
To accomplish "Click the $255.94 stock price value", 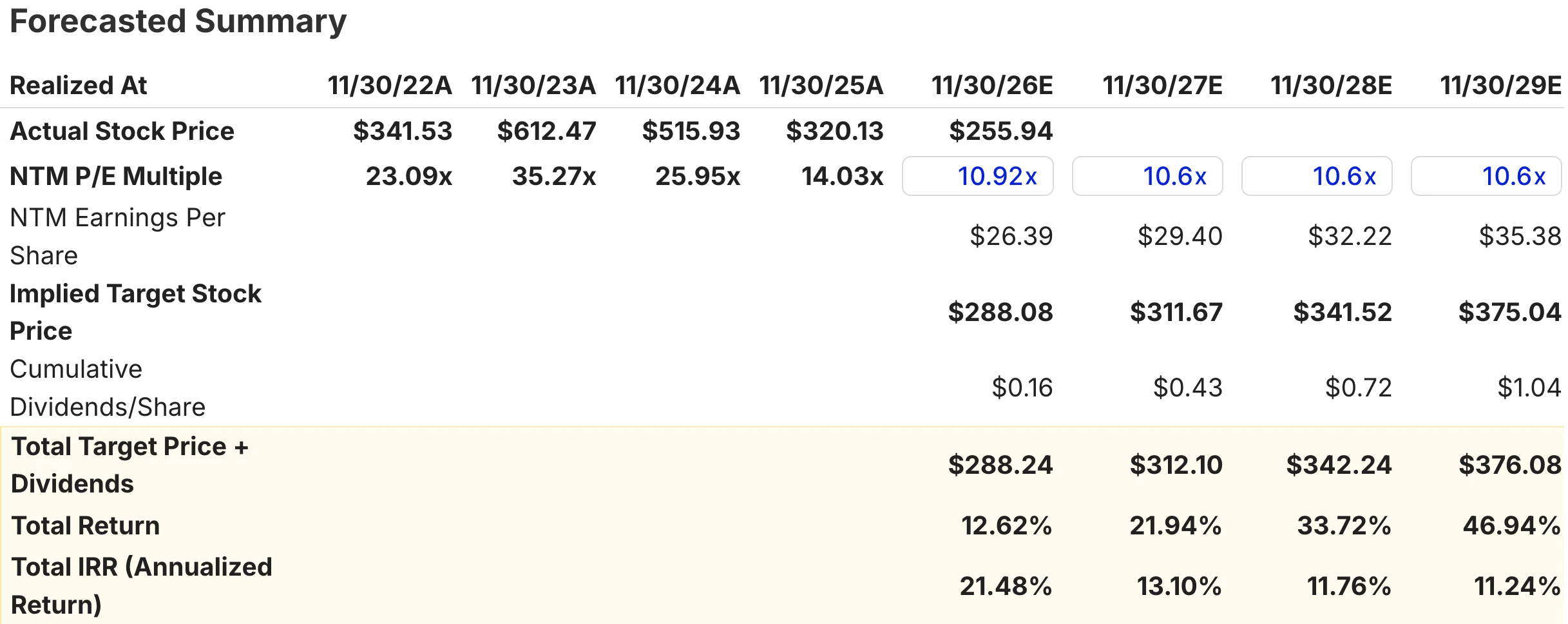I will [x=1001, y=131].
